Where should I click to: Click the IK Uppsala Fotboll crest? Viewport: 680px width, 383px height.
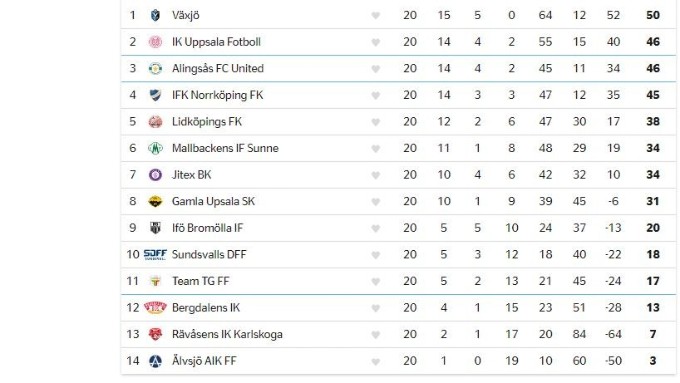pos(155,42)
